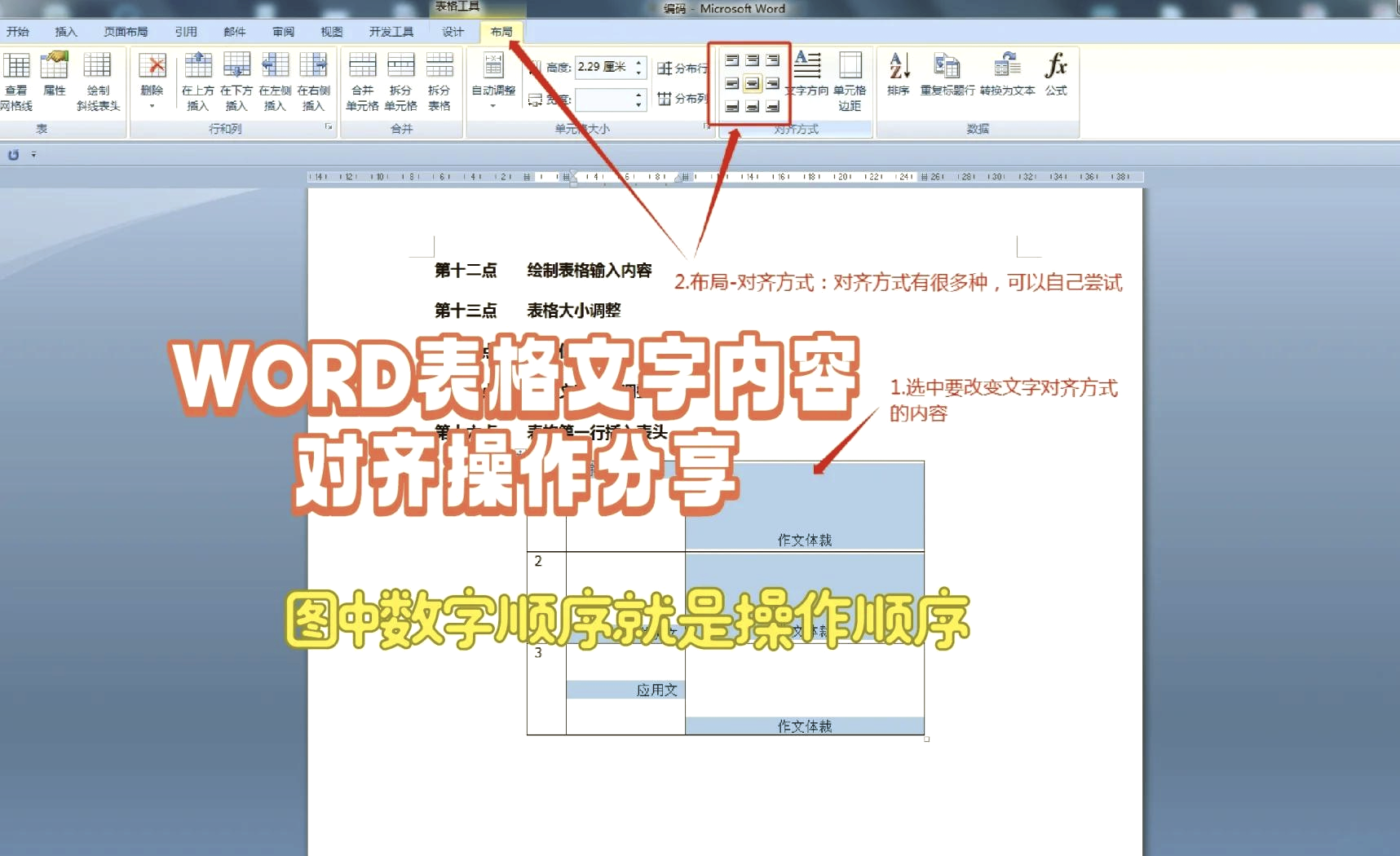Screen dimensions: 1400x856
Task: Insert a column to the right (在右侧插入)
Action: 314,81
